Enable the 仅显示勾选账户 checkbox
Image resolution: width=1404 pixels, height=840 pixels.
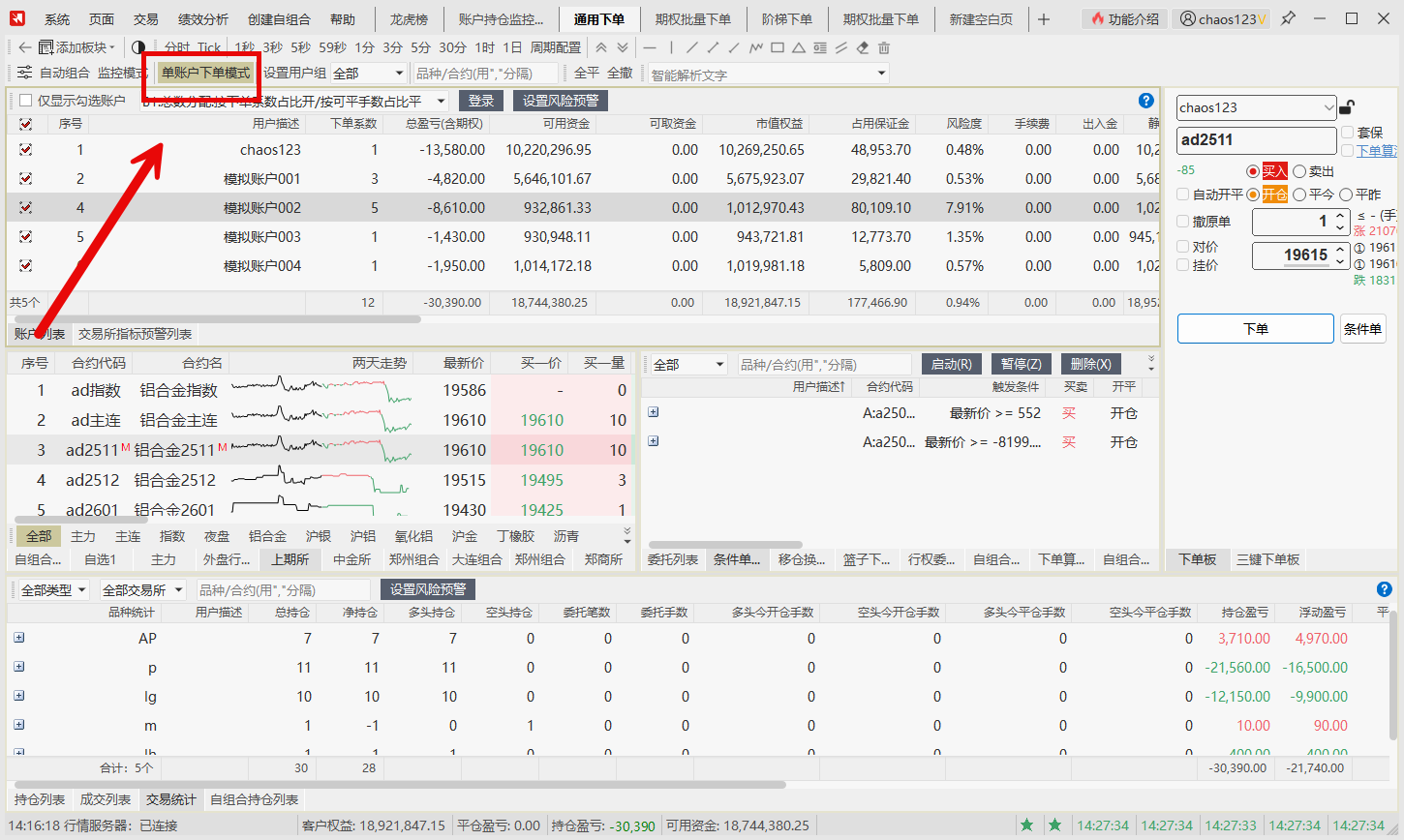pyautogui.click(x=26, y=101)
